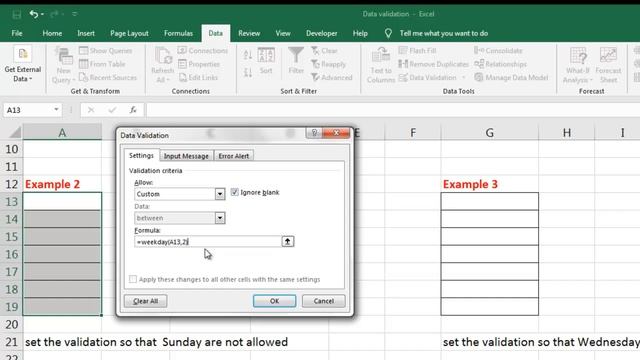Open the Help tab
This screenshot has height=360, width=640.
(x=360, y=33)
